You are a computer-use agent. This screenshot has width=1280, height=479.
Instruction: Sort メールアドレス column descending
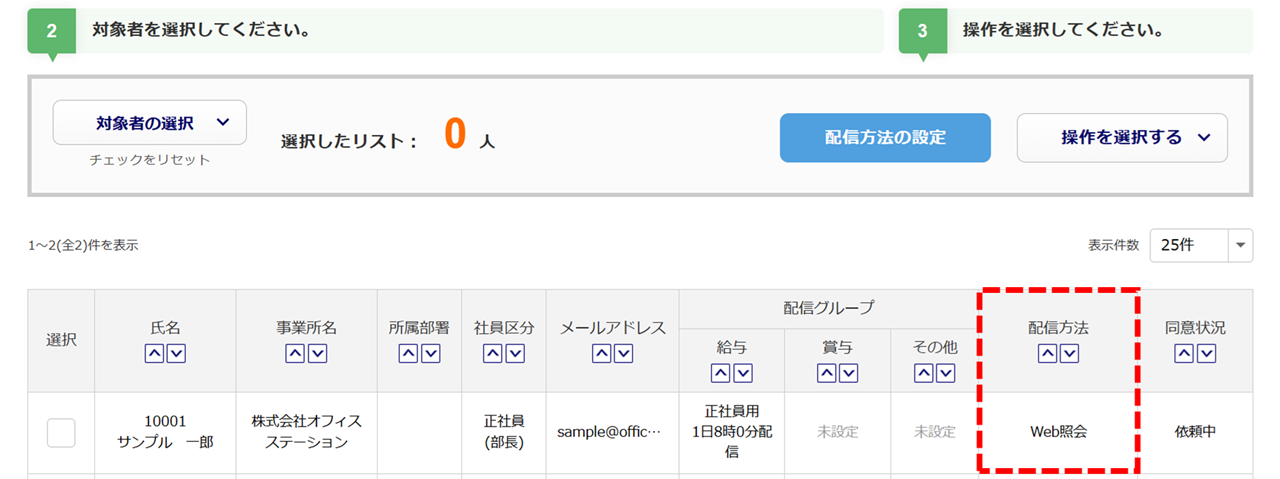pyautogui.click(x=624, y=353)
